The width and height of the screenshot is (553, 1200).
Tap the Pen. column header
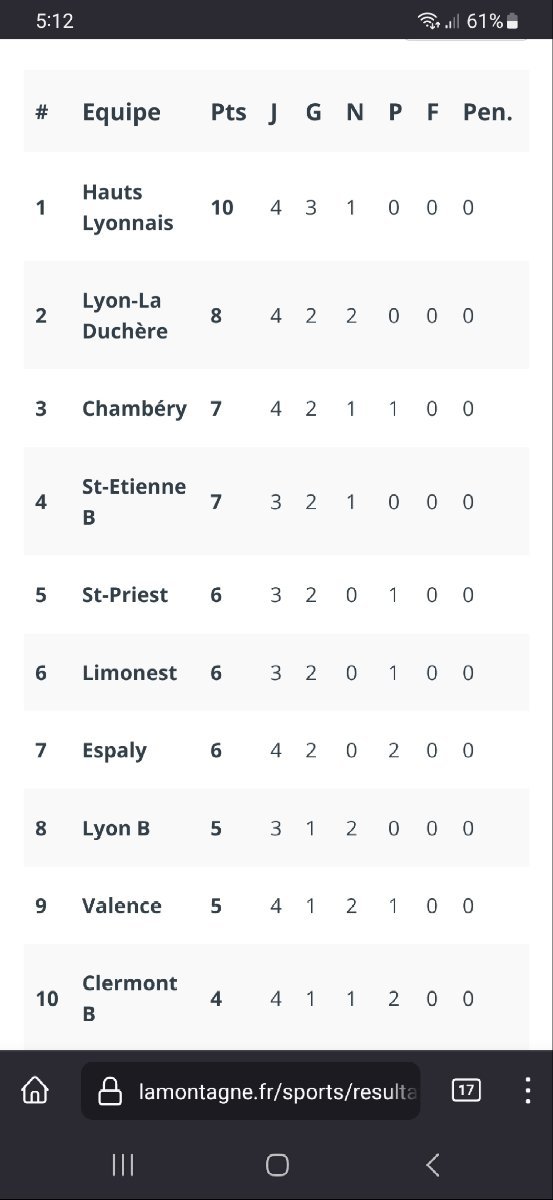coord(487,112)
